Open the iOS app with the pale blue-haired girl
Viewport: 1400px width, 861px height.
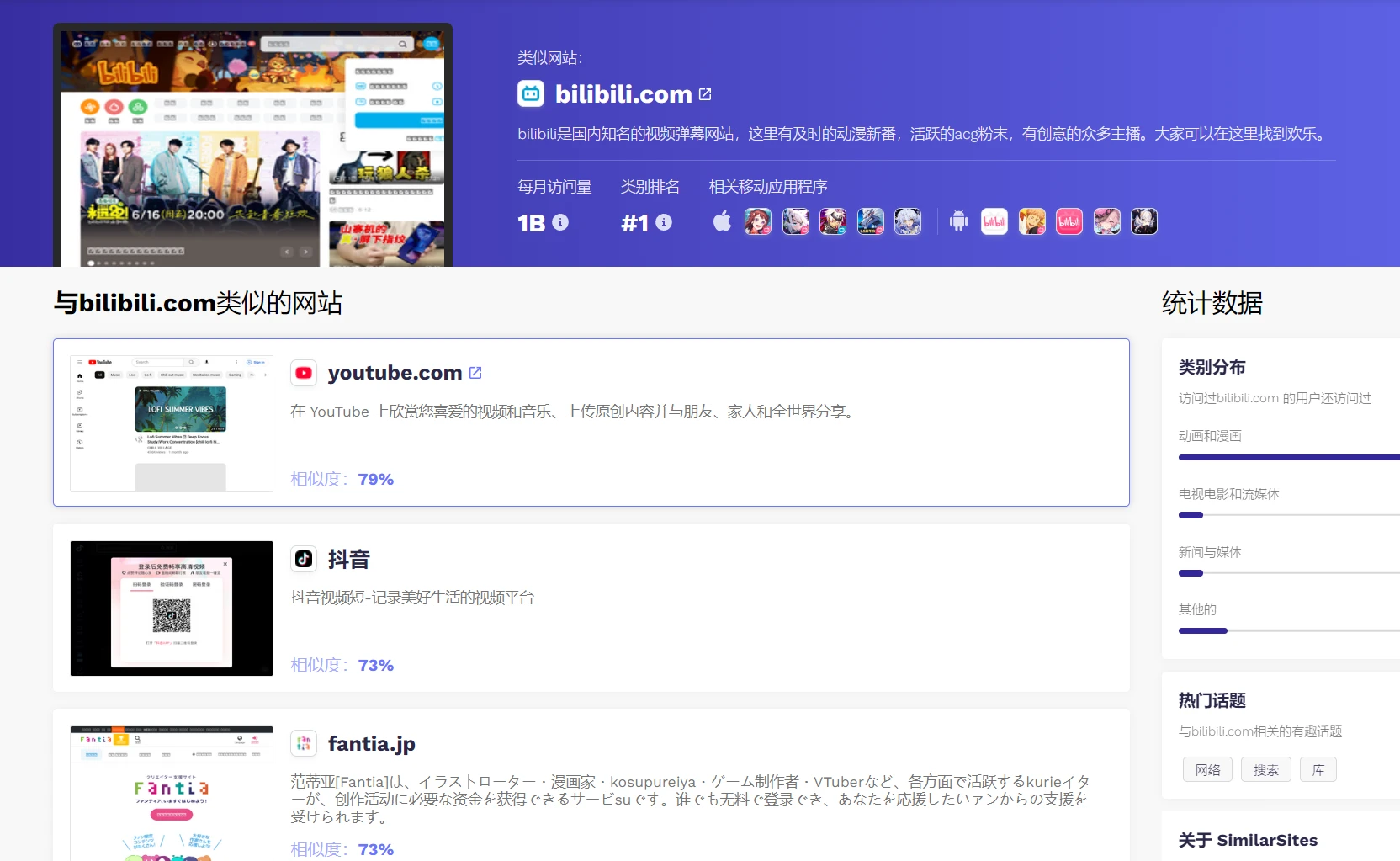pos(908,221)
